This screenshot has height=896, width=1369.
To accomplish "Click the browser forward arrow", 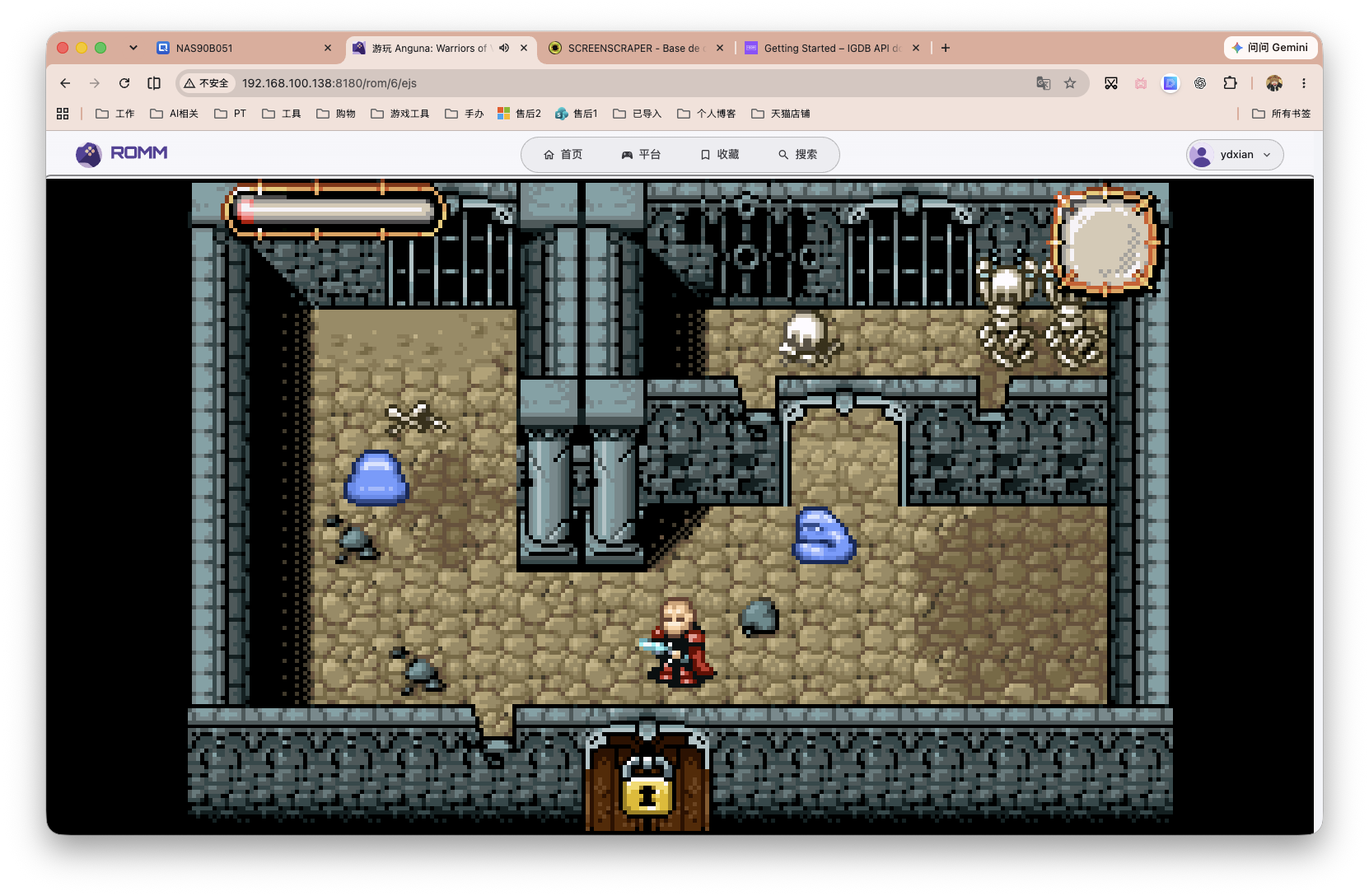I will tap(95, 83).
